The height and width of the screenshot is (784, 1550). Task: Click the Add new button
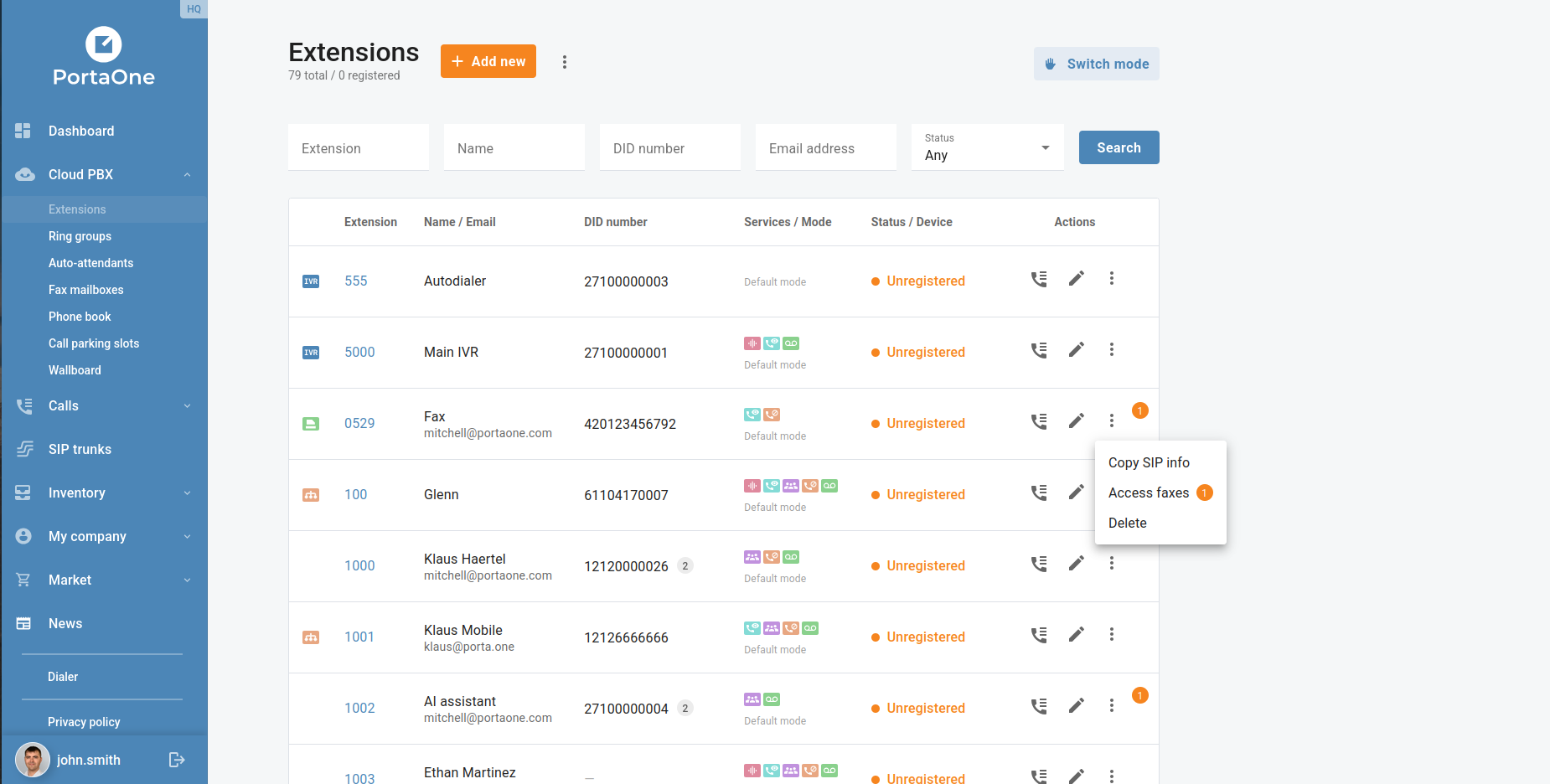tap(488, 61)
